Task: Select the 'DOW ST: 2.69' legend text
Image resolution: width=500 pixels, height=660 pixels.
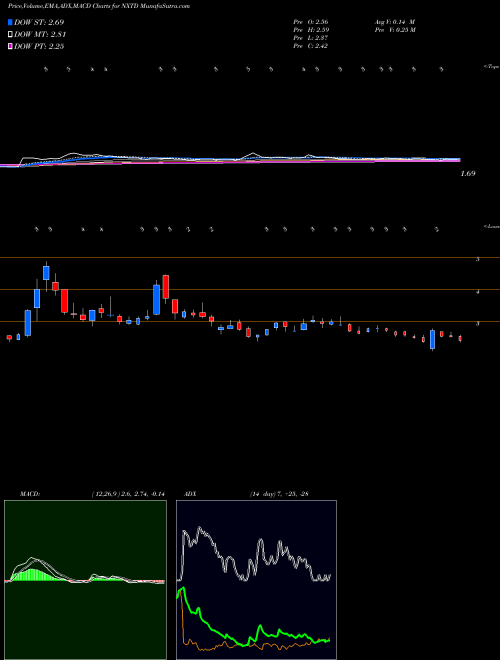Action: 39,22
